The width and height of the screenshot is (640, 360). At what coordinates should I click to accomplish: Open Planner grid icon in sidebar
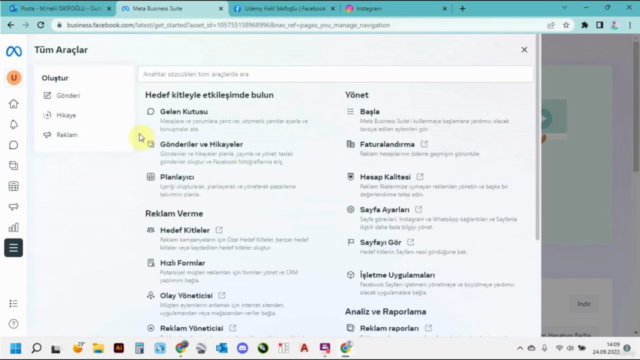coord(13,186)
